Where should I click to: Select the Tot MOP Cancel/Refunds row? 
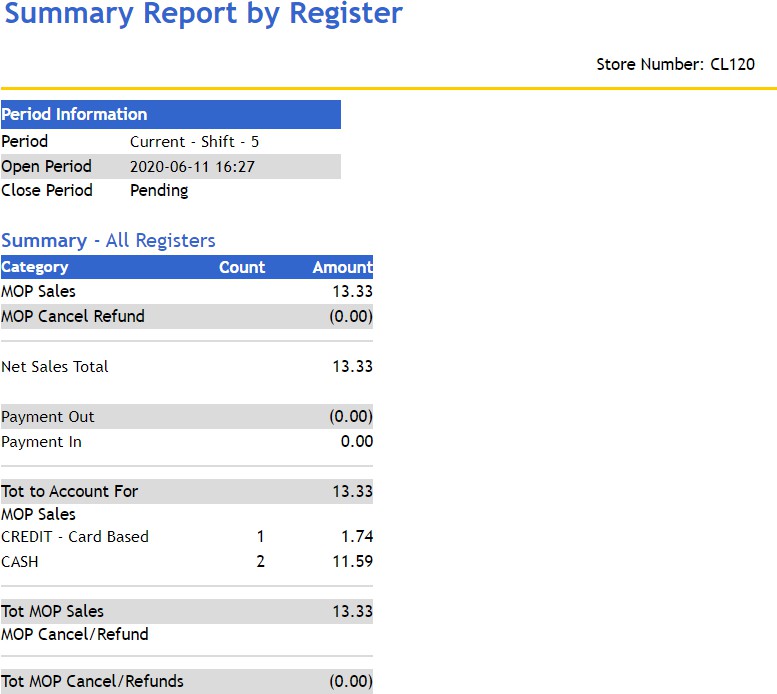[187, 682]
